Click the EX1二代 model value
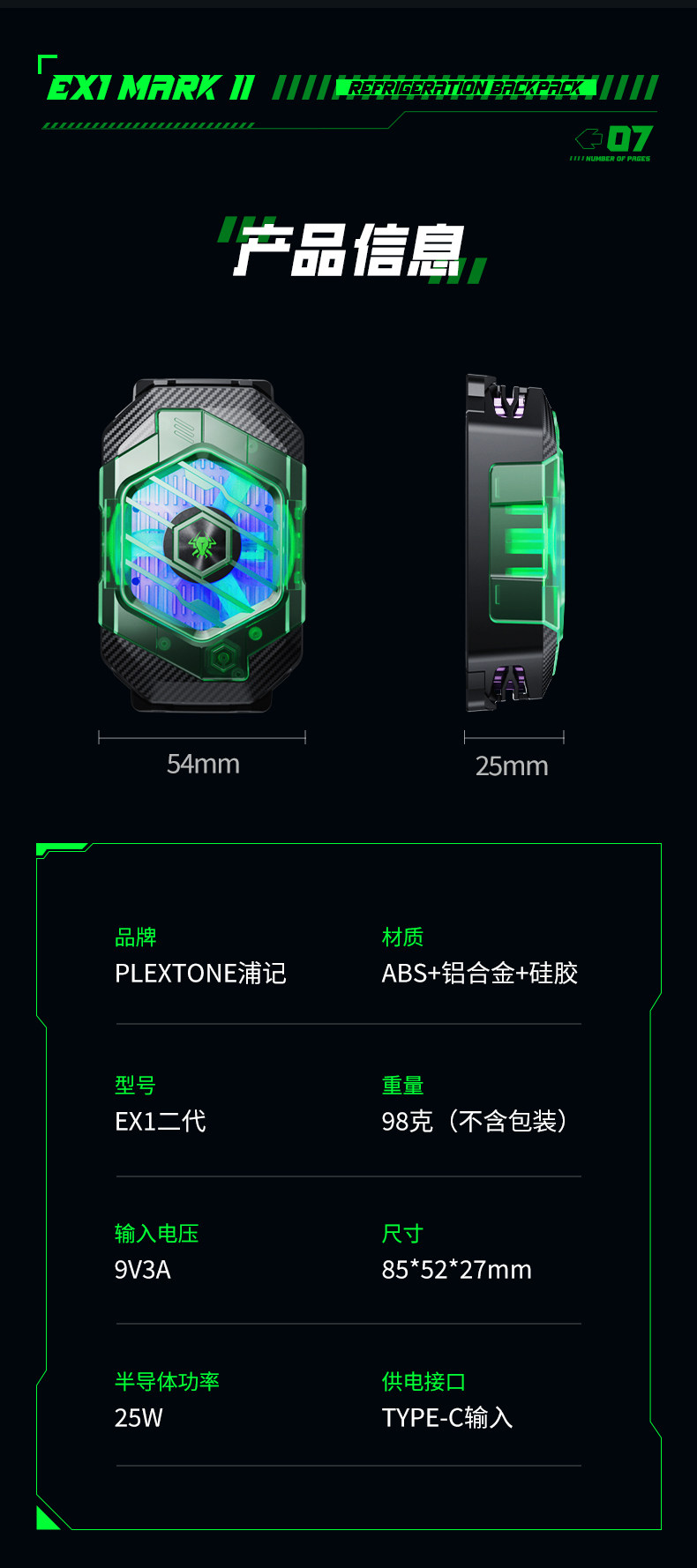697x1568 pixels. [x=160, y=1121]
